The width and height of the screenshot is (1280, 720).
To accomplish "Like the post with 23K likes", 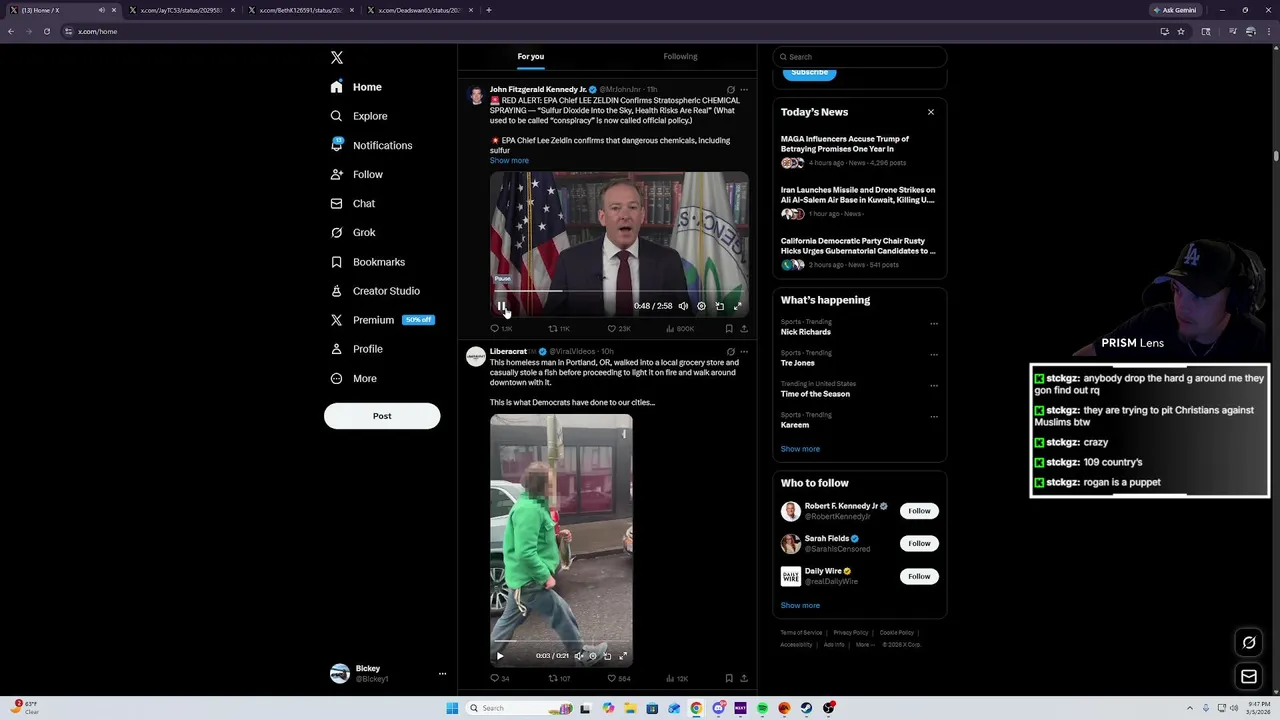I will coord(619,328).
